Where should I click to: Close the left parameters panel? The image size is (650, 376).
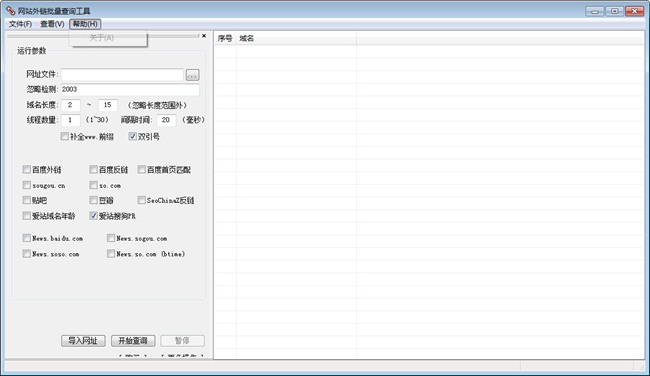coord(204,36)
